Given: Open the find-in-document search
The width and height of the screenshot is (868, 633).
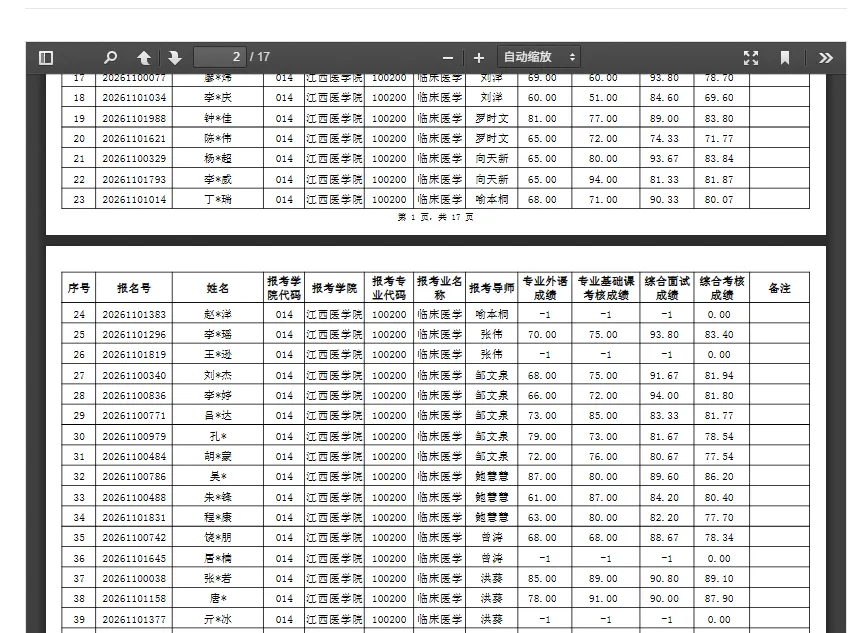Looking at the screenshot, I should pyautogui.click(x=111, y=58).
